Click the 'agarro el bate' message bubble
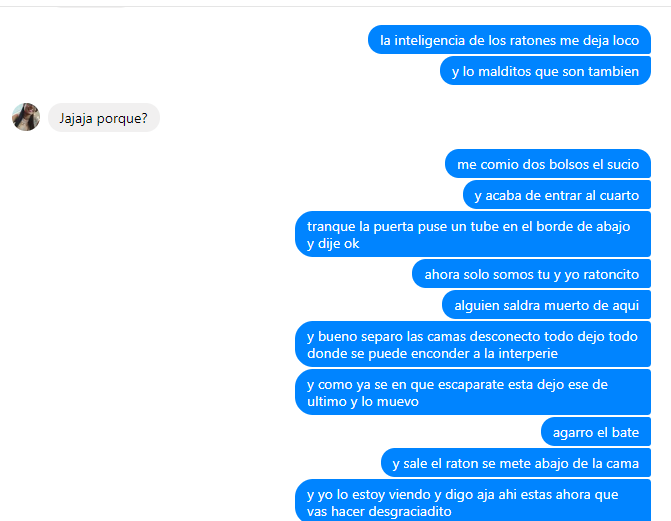671x521 pixels. [x=596, y=432]
